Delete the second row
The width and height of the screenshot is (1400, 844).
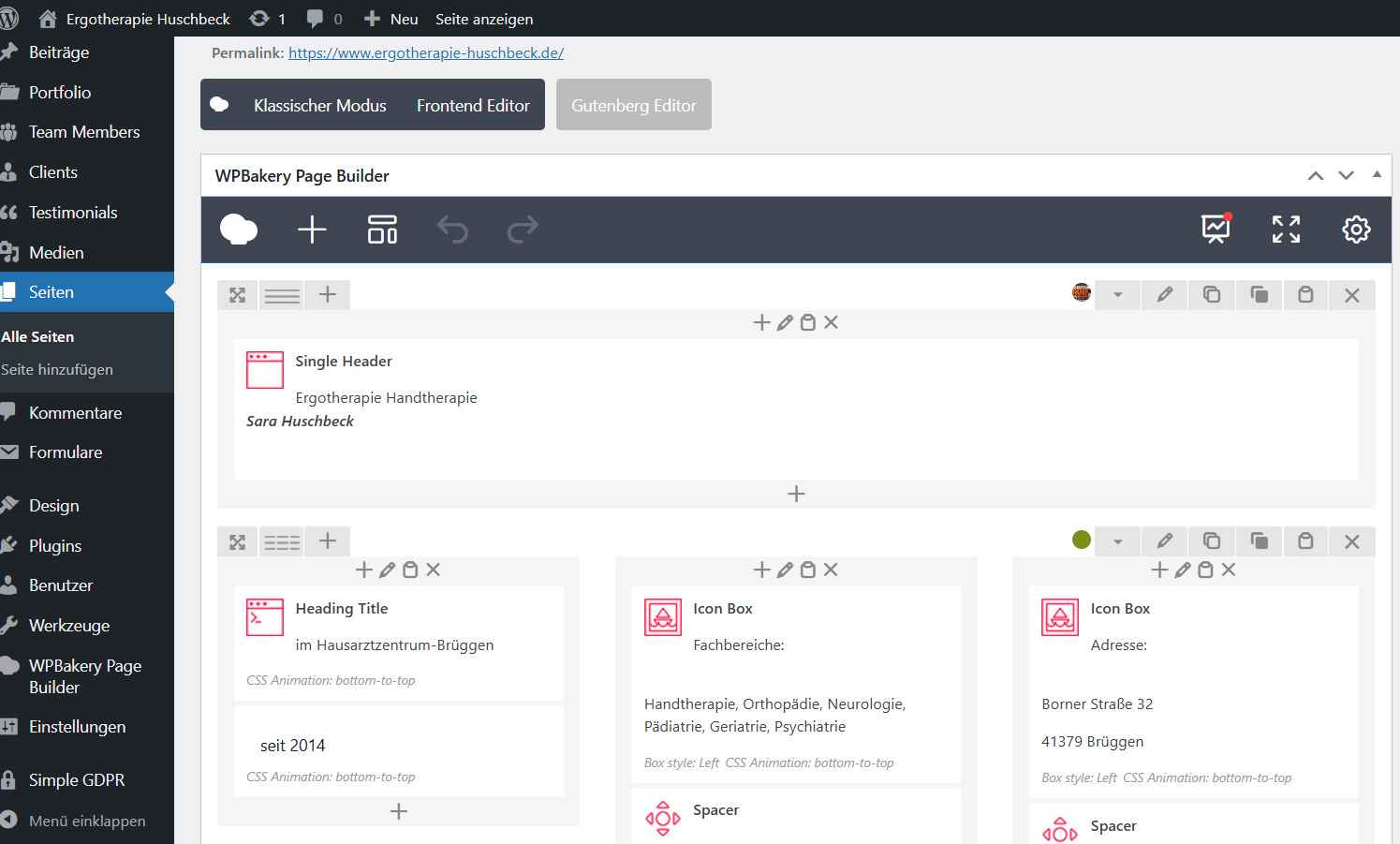coord(1352,541)
